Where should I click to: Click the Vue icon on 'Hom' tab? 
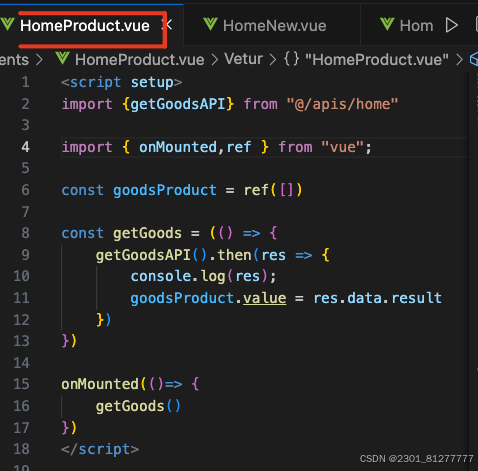point(387,24)
